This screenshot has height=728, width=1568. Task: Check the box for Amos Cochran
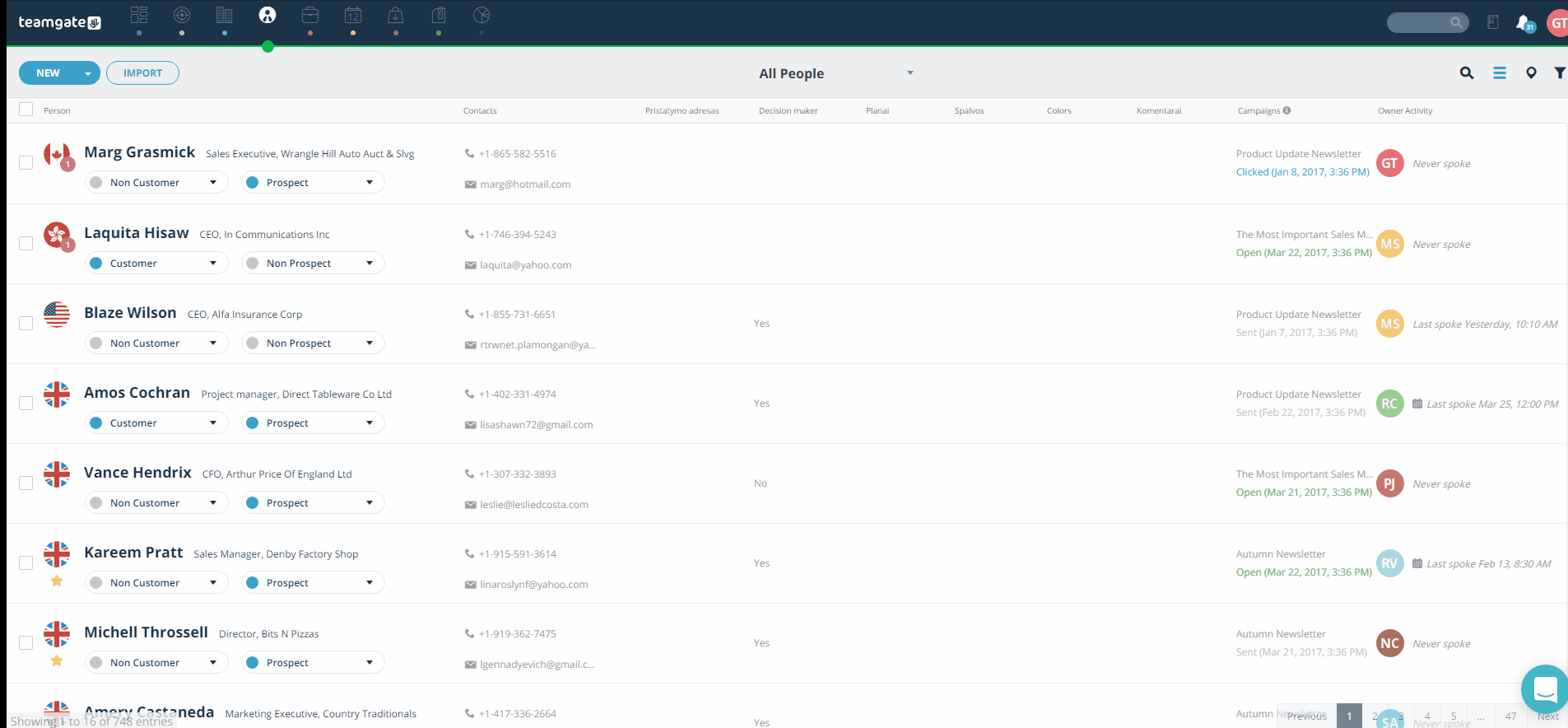point(26,404)
